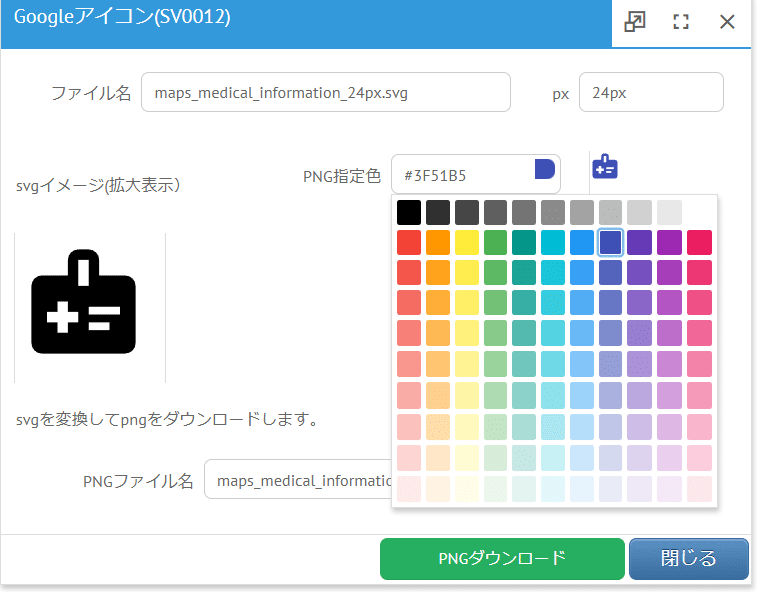Screen dimensions: 757x592
Task: Select the bright yellow swatch in top color row
Action: click(x=467, y=242)
